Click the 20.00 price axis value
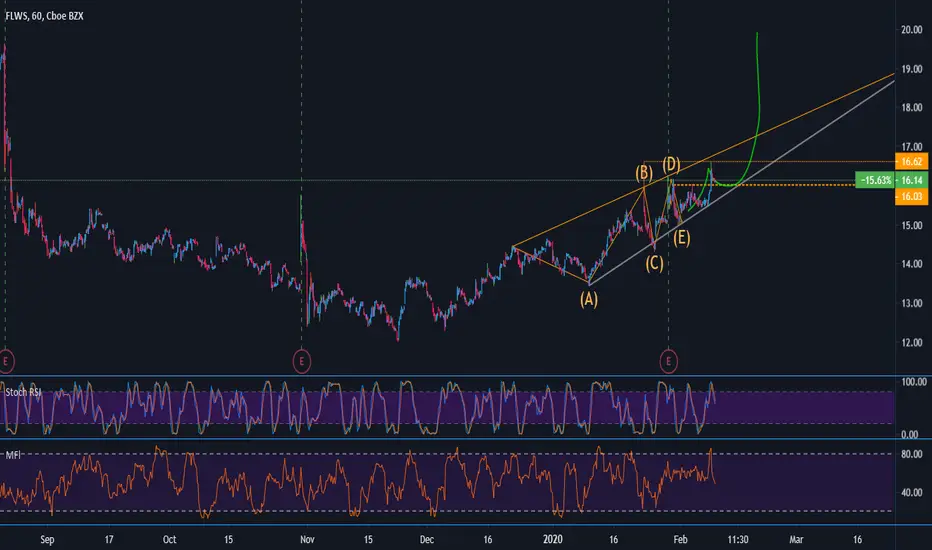The width and height of the screenshot is (932, 550). tap(911, 30)
